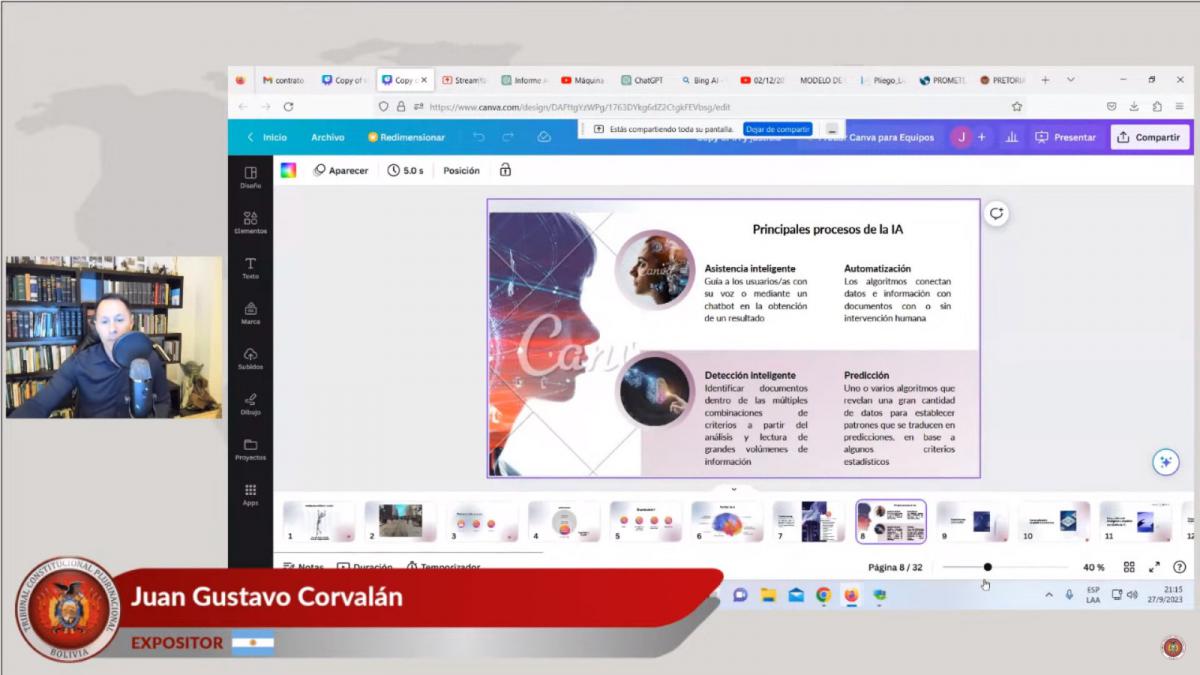Viewport: 1200px width, 675px height.
Task: Open the browser tabs list dropdown
Action: (x=1071, y=80)
